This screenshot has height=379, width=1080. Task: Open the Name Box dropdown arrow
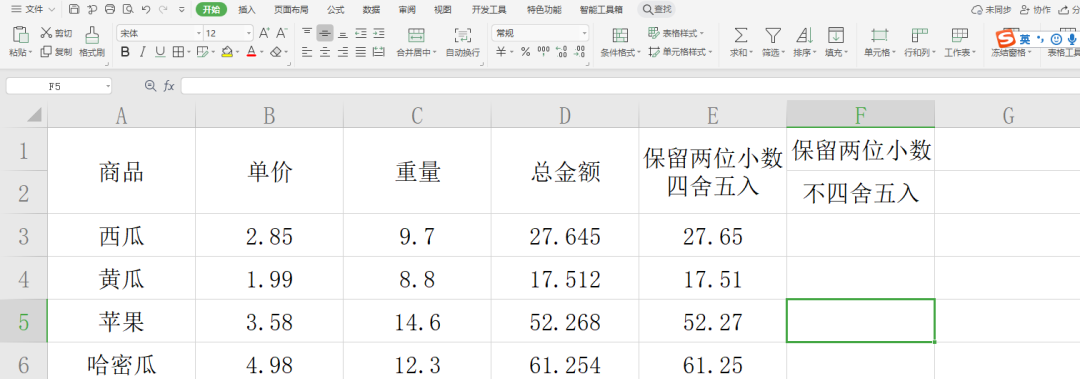(108, 86)
